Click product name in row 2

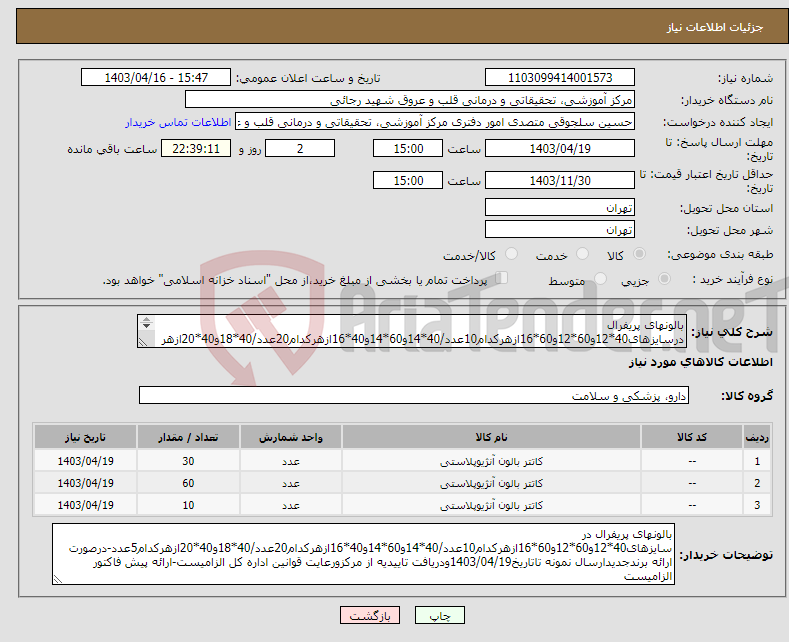tap(491, 483)
